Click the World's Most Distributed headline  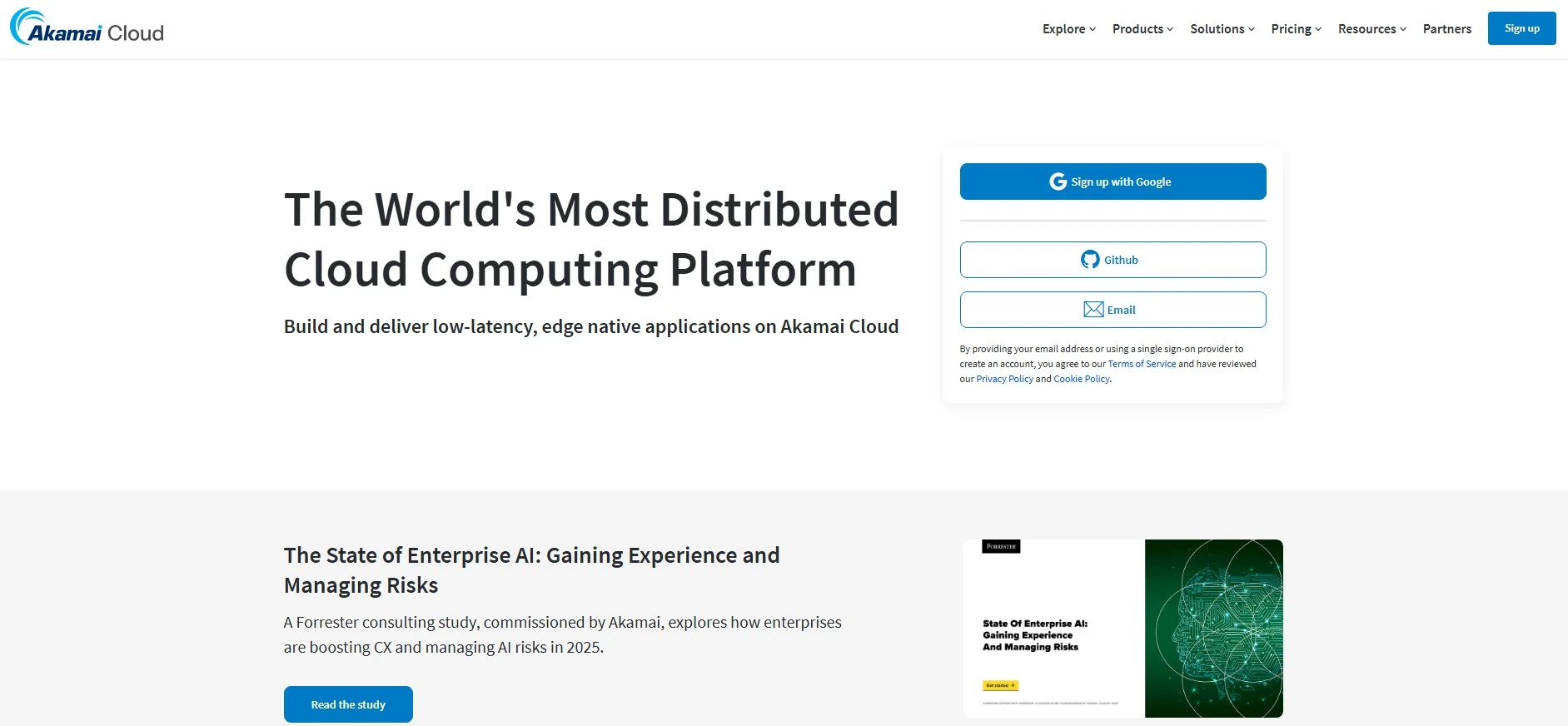[591, 239]
